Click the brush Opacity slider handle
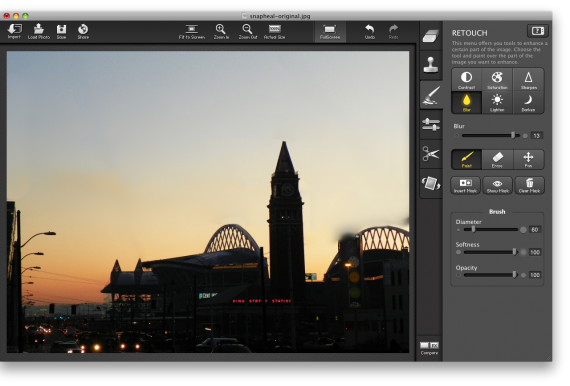 (515, 275)
